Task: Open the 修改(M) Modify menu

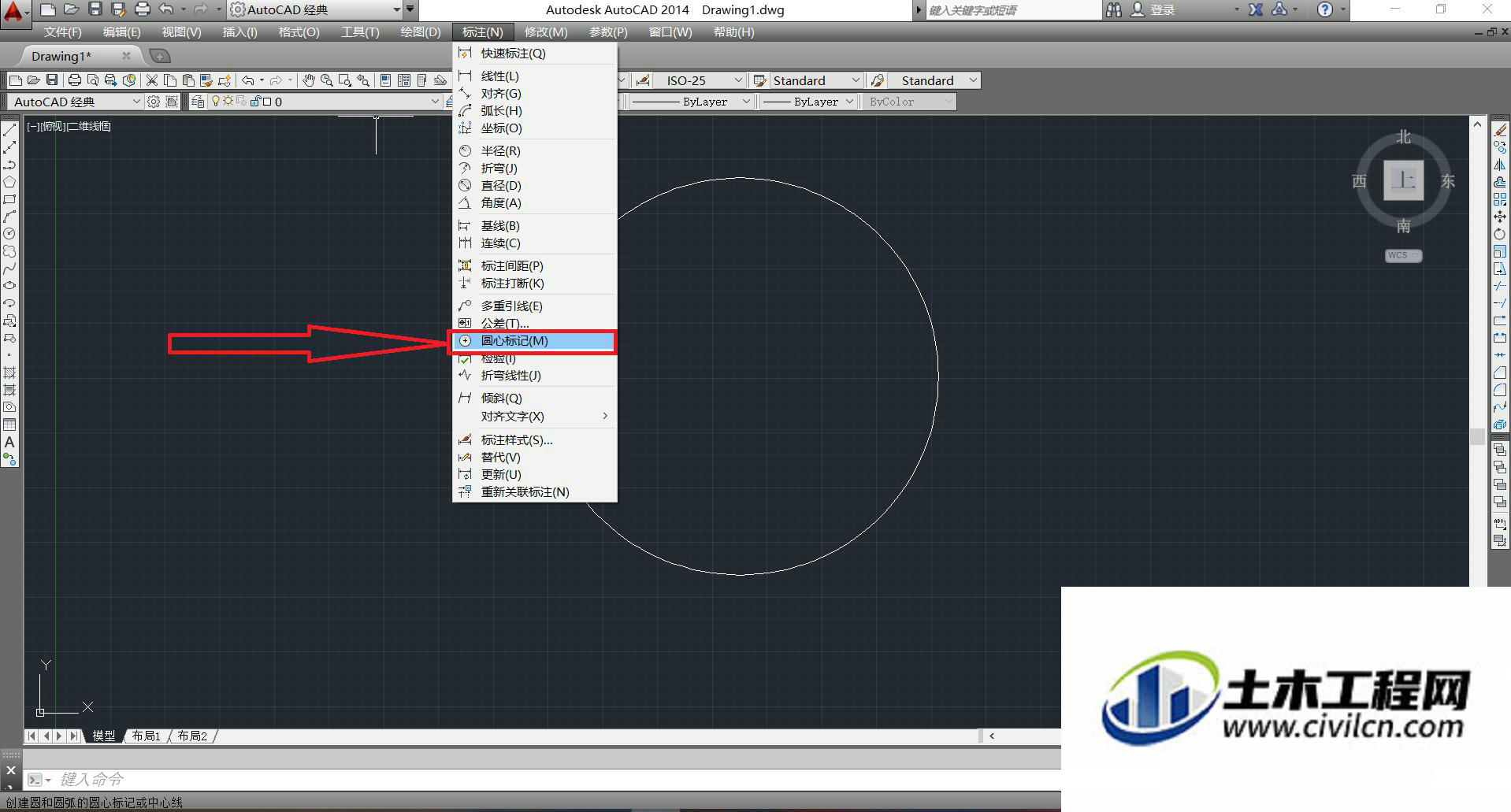Action: click(546, 32)
